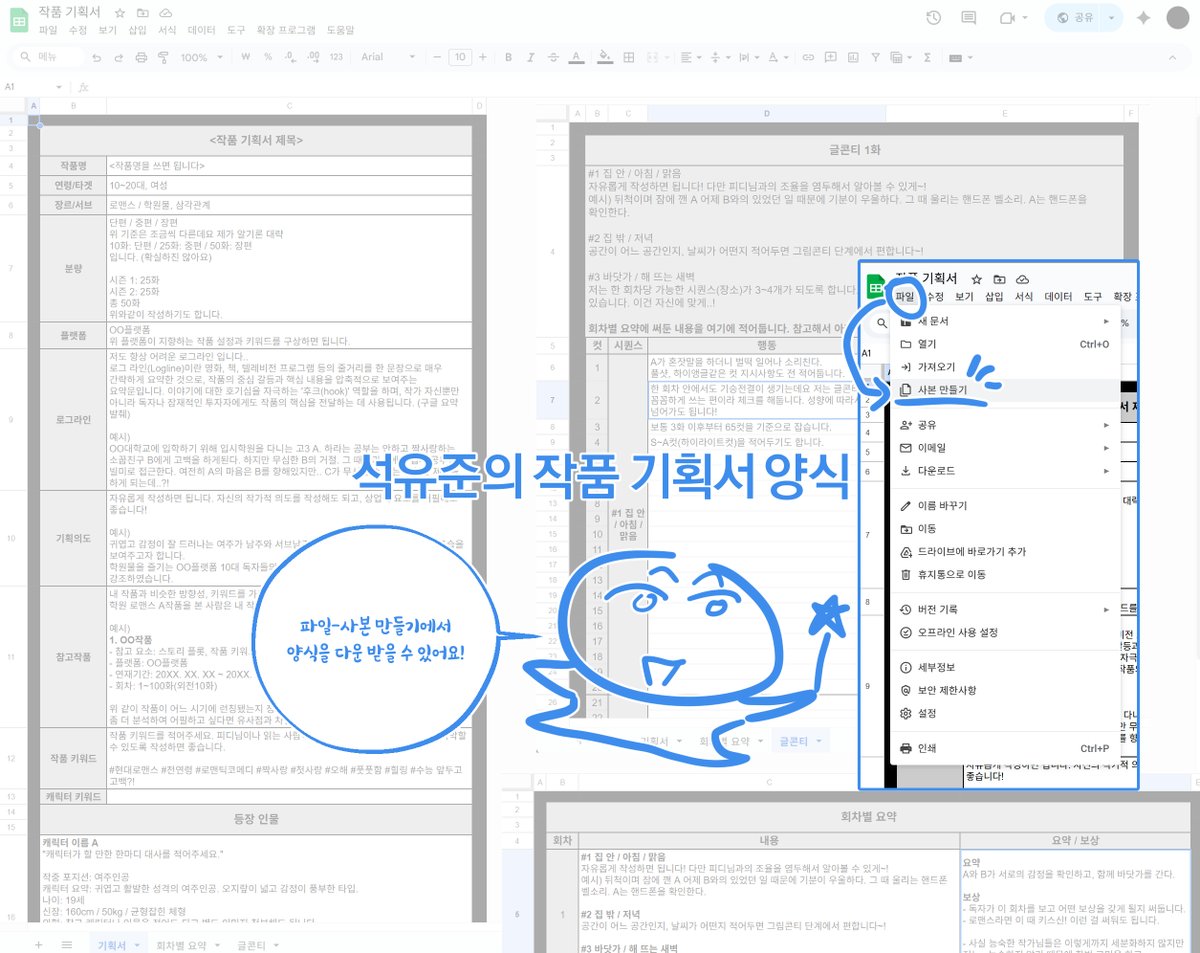Viewport: 1200px width, 953px height.
Task: Insert a link from toolbar
Action: click(x=807, y=57)
